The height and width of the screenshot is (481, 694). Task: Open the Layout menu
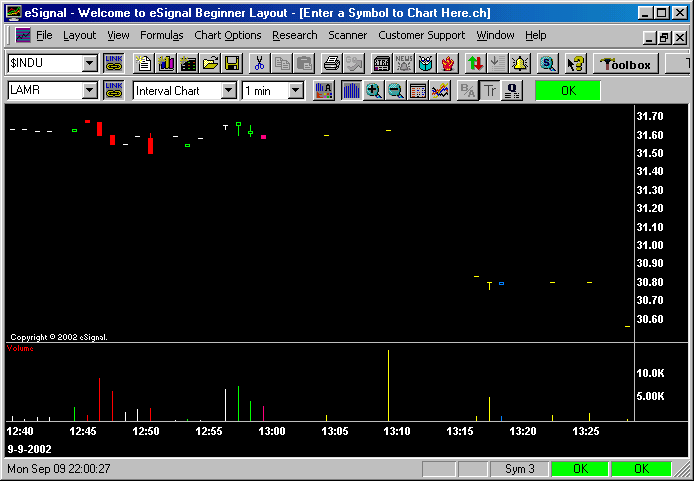pos(79,35)
